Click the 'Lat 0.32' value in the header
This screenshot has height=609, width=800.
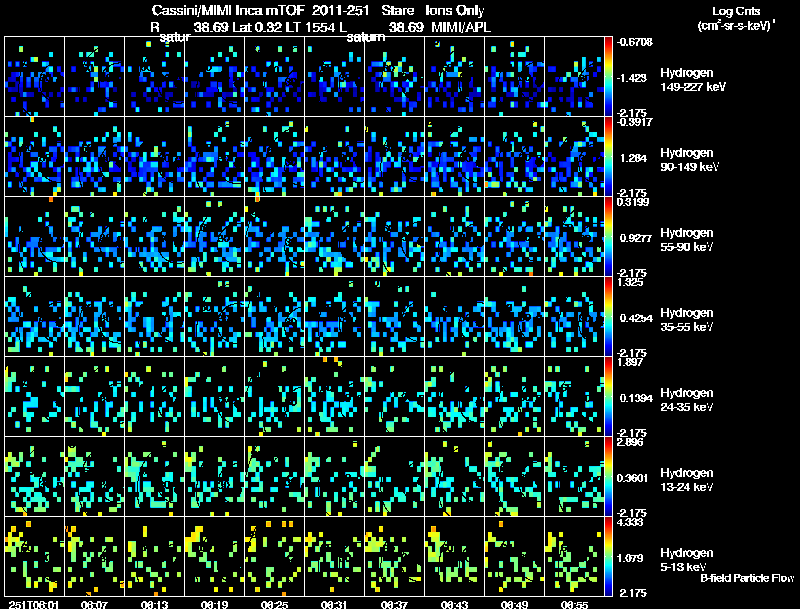256,27
